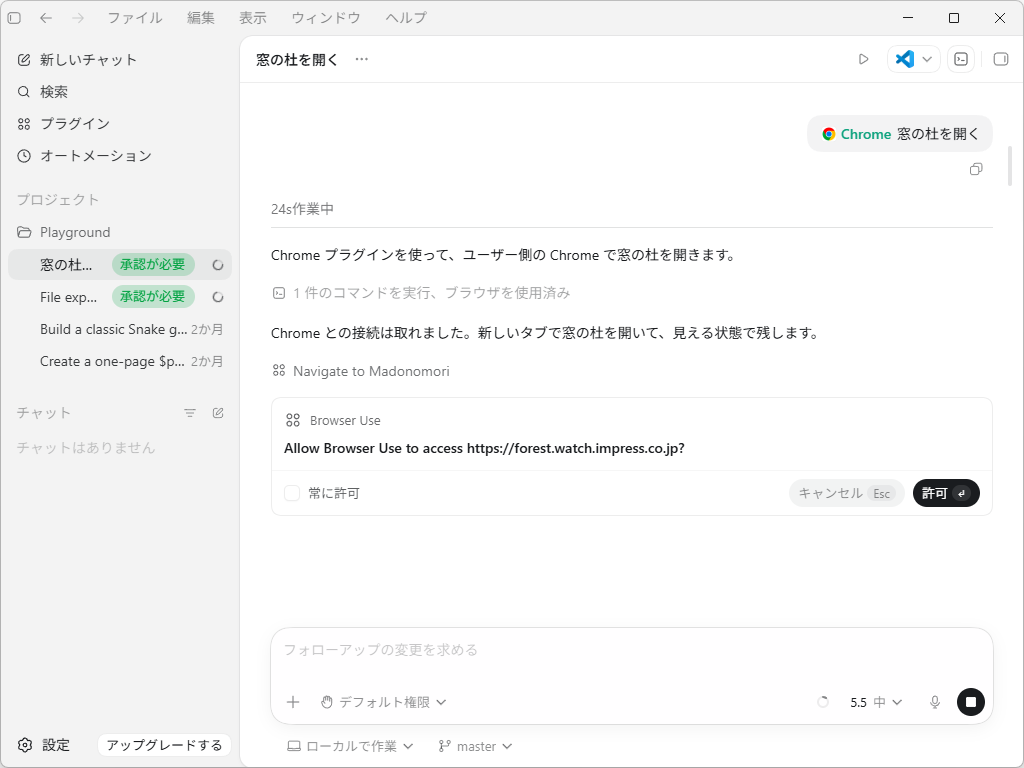Copy the user message with copy icon
This screenshot has width=1024, height=768.
click(x=976, y=170)
